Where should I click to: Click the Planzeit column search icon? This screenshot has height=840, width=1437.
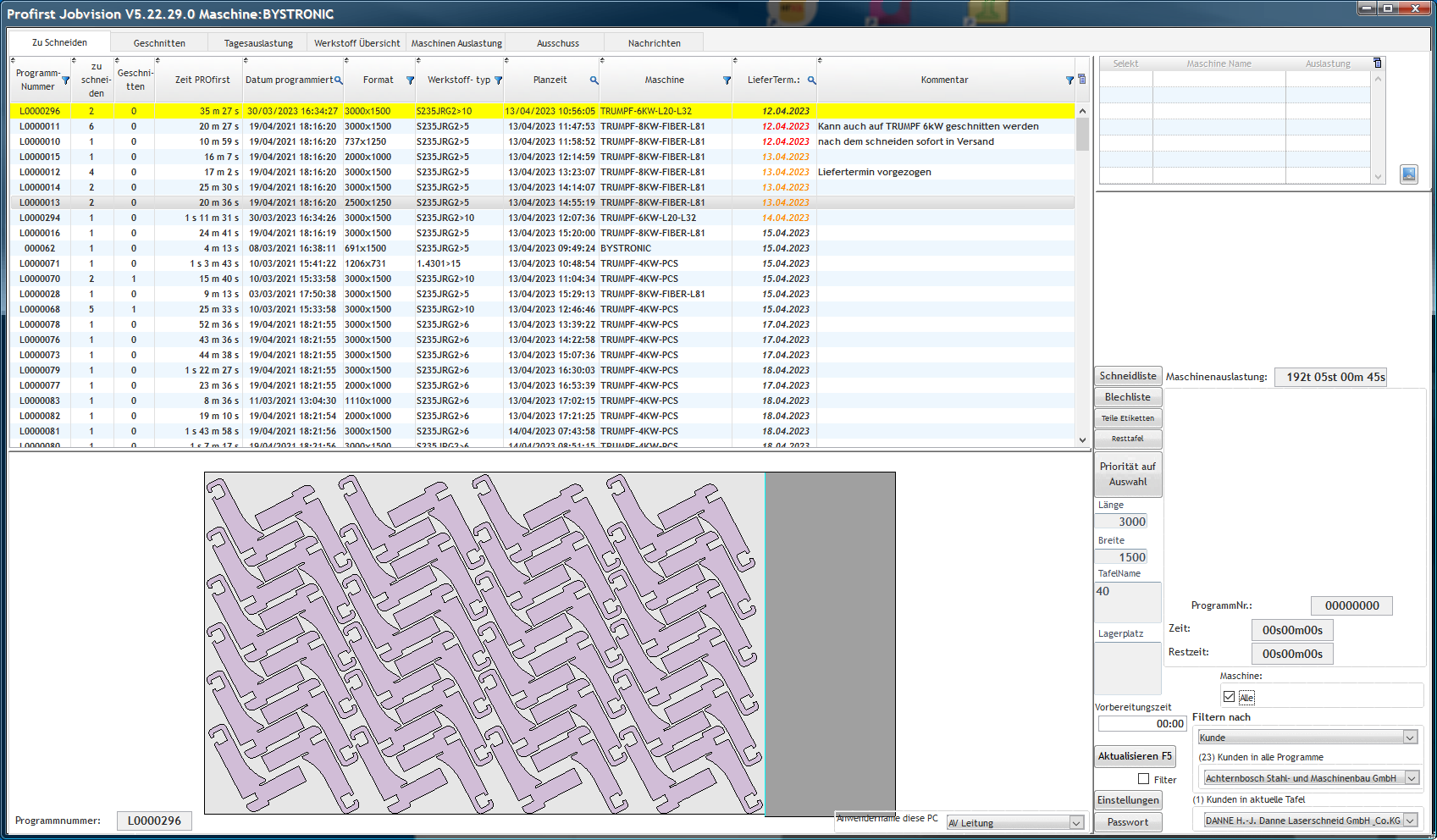point(594,80)
